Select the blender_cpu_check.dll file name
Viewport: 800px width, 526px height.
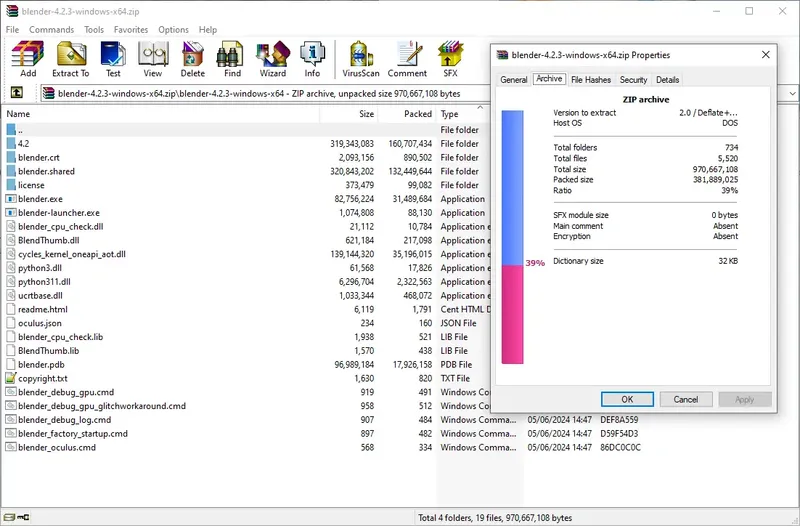(61, 227)
